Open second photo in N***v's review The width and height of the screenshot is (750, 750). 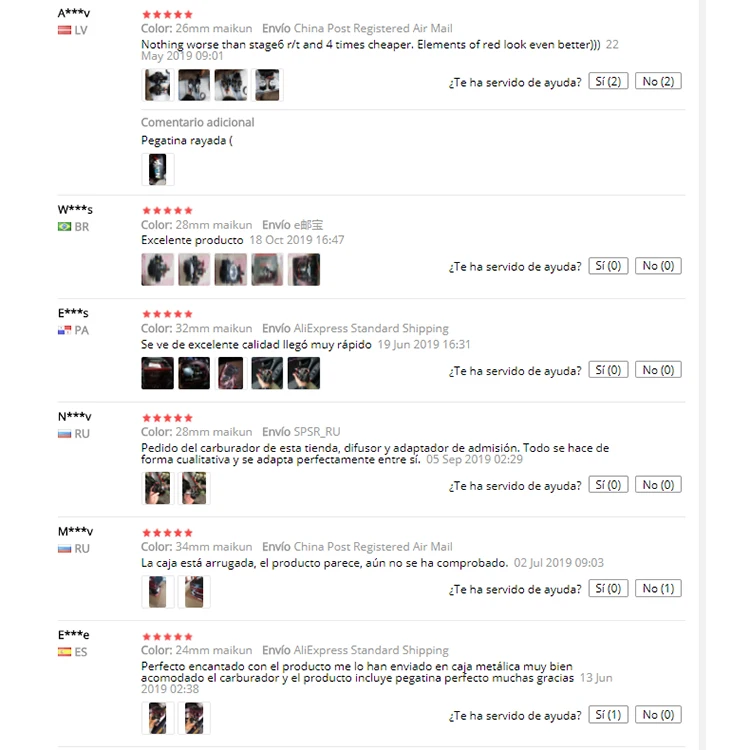point(194,488)
